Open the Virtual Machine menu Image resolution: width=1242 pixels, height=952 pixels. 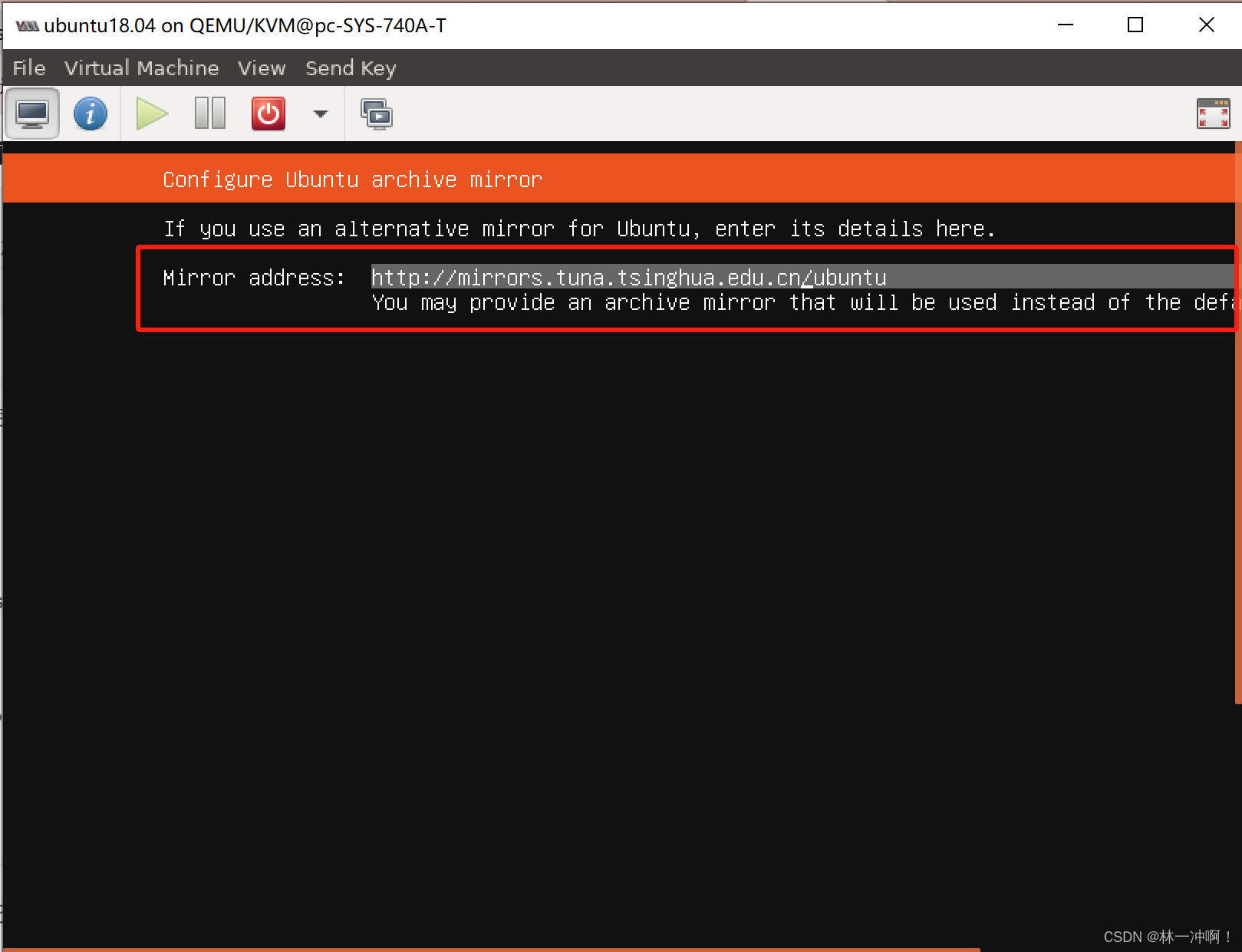point(141,68)
